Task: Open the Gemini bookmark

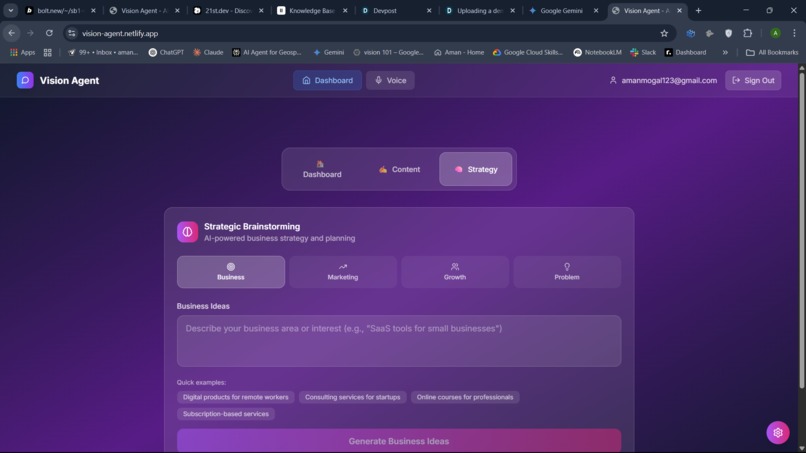Action: [x=328, y=52]
